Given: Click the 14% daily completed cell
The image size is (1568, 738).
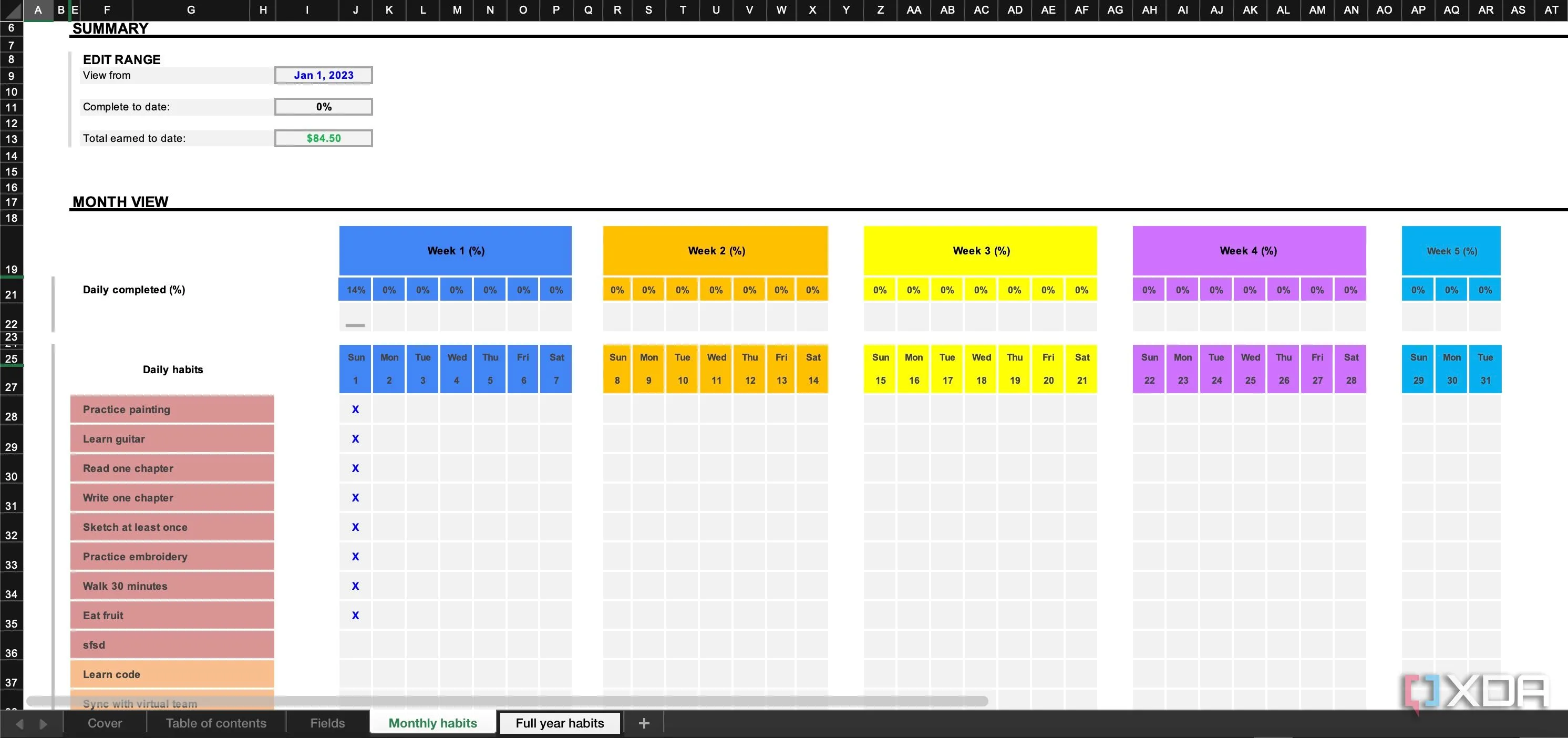Looking at the screenshot, I should (355, 290).
